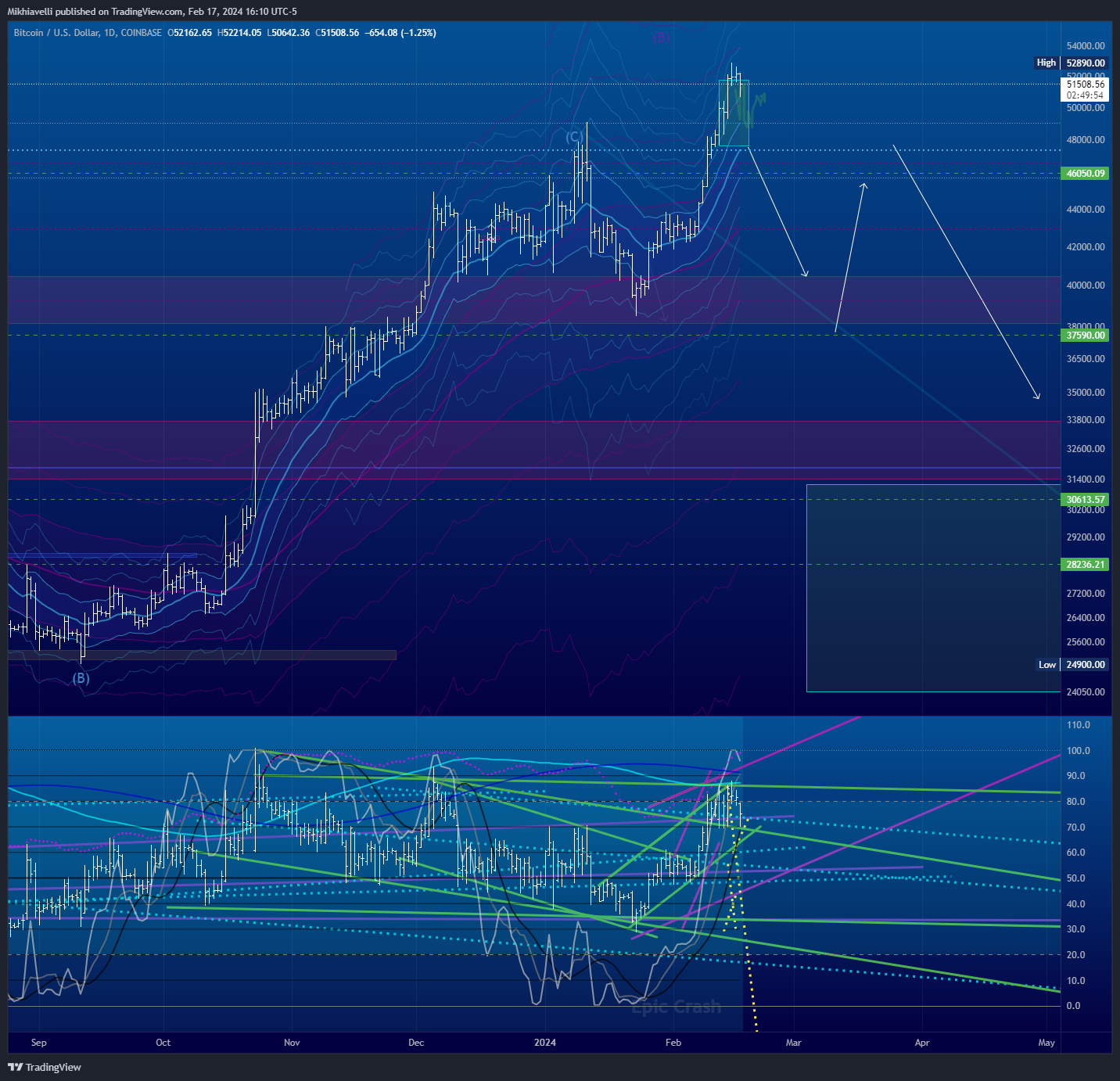Click the green 46050.09 price level label
Viewport: 1120px width, 1081px height.
(x=1086, y=174)
